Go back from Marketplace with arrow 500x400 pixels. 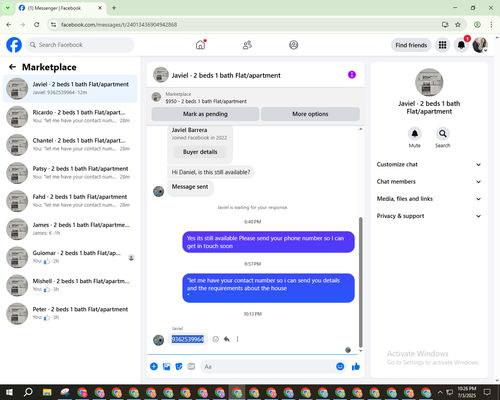point(12,67)
